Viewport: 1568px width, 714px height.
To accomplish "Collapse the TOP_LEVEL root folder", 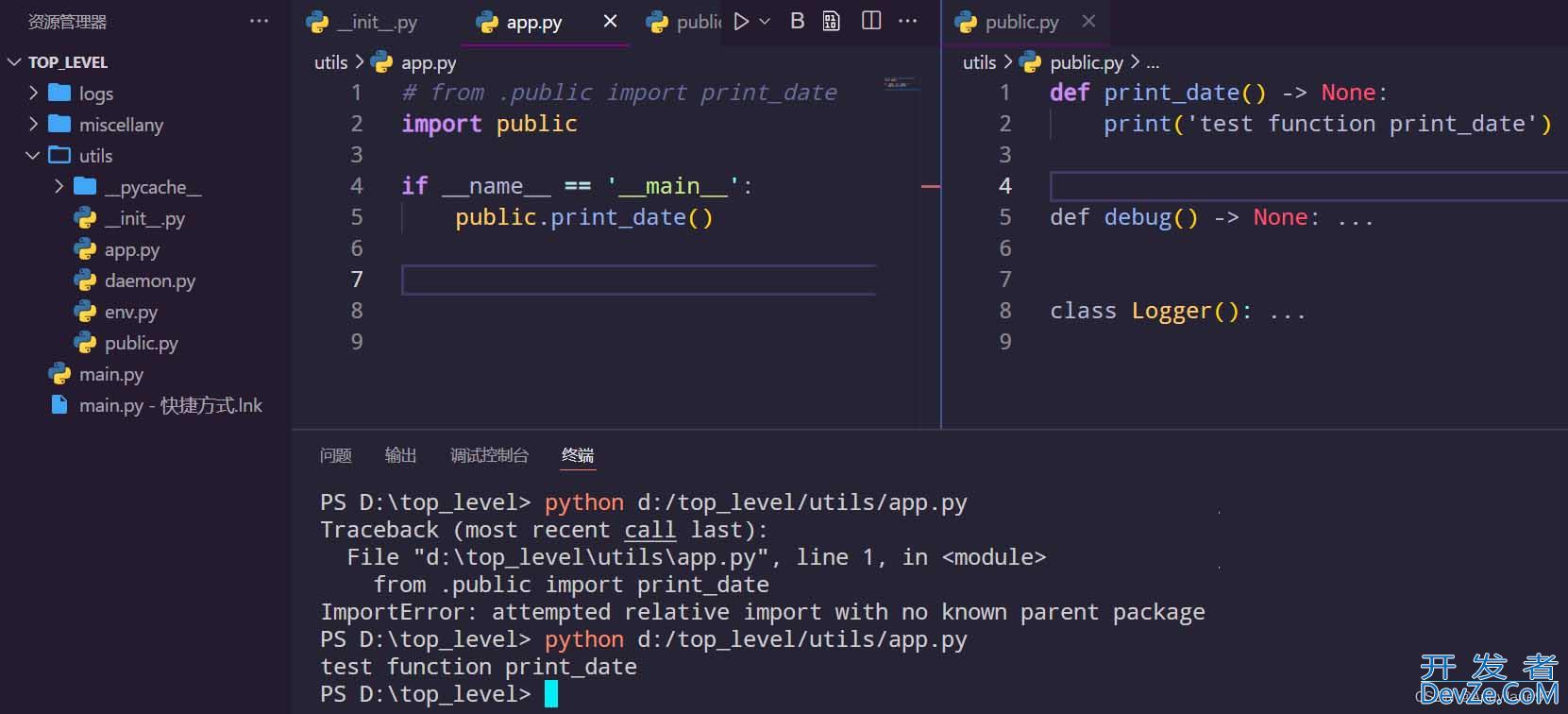I will point(14,62).
